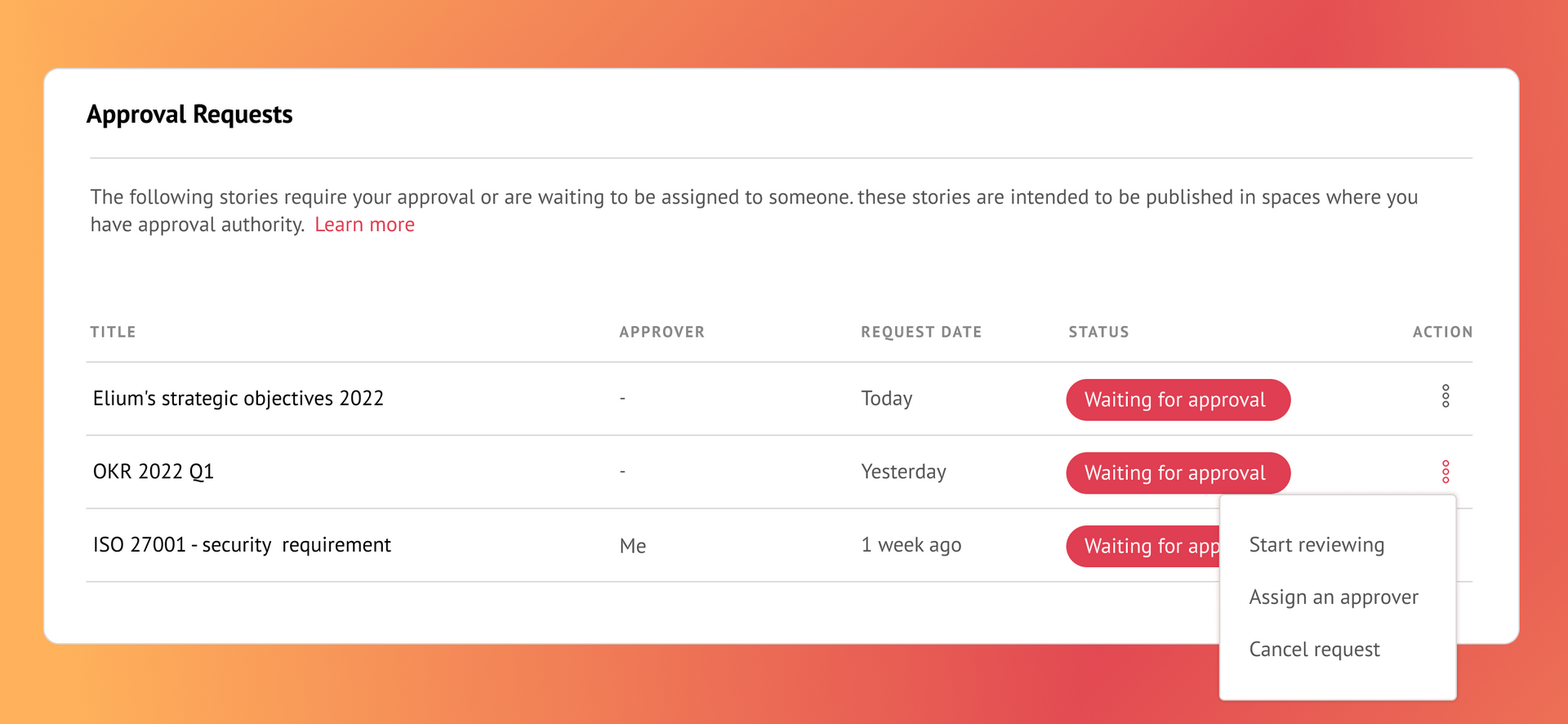Sort by the APPROVER column header
Screen dimensions: 1568x724
pyautogui.click(x=661, y=332)
